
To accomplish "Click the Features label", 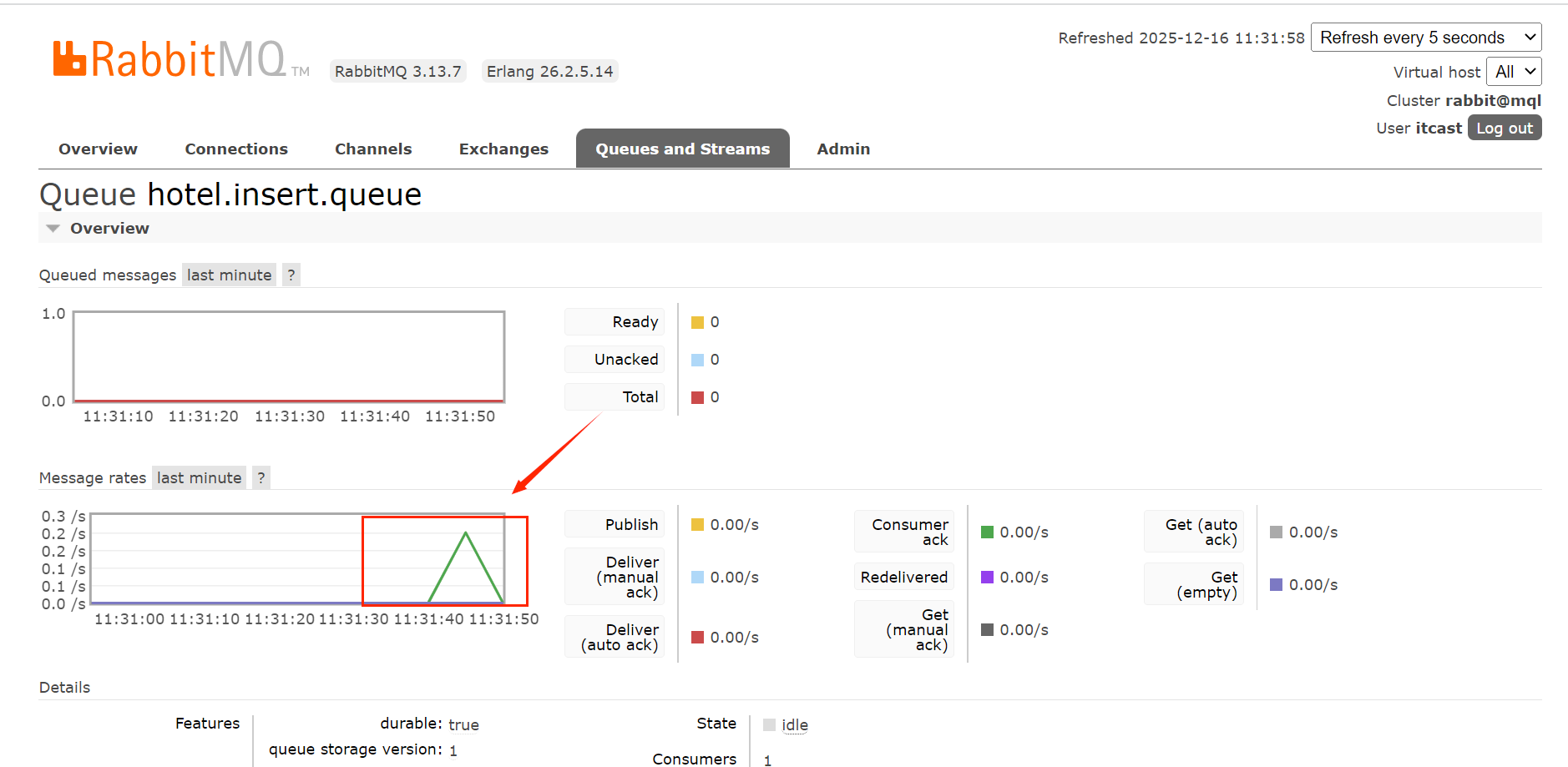I will point(207,724).
